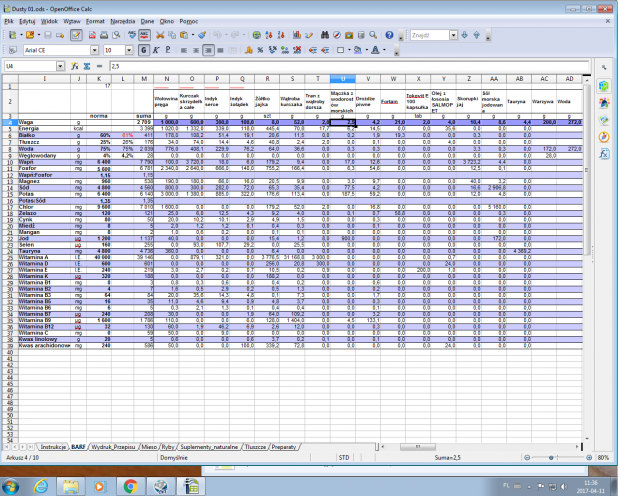Screen dimensions: 620x496
Task: Open Help question mark icon
Action: (389, 35)
